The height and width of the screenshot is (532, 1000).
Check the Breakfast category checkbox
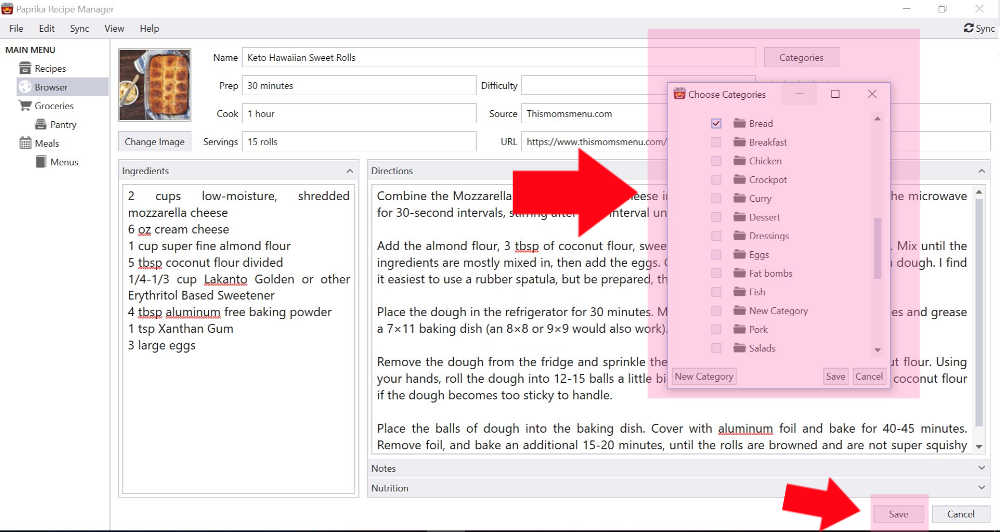coord(716,142)
